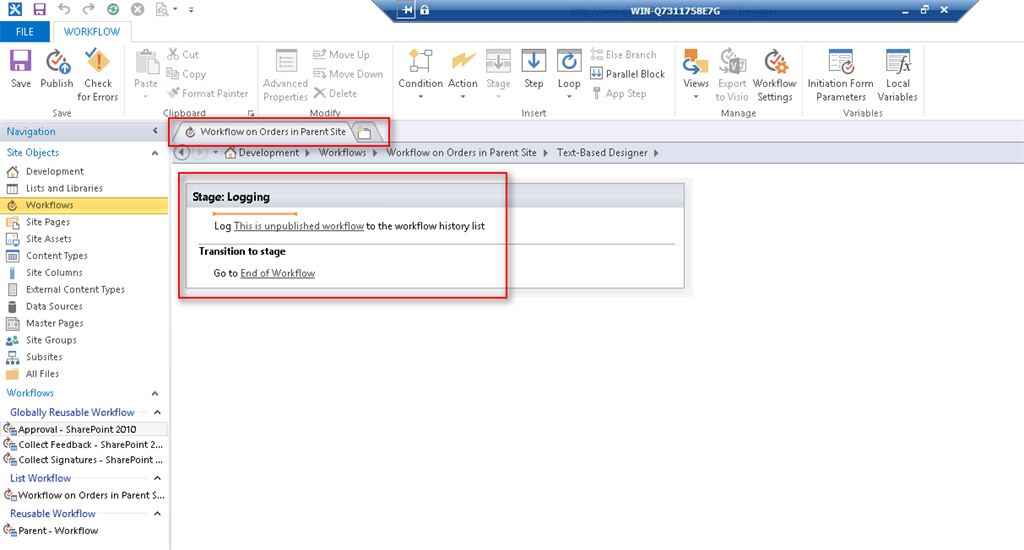Click 'This is unpublished workflow' link
1024x550 pixels.
coord(298,226)
